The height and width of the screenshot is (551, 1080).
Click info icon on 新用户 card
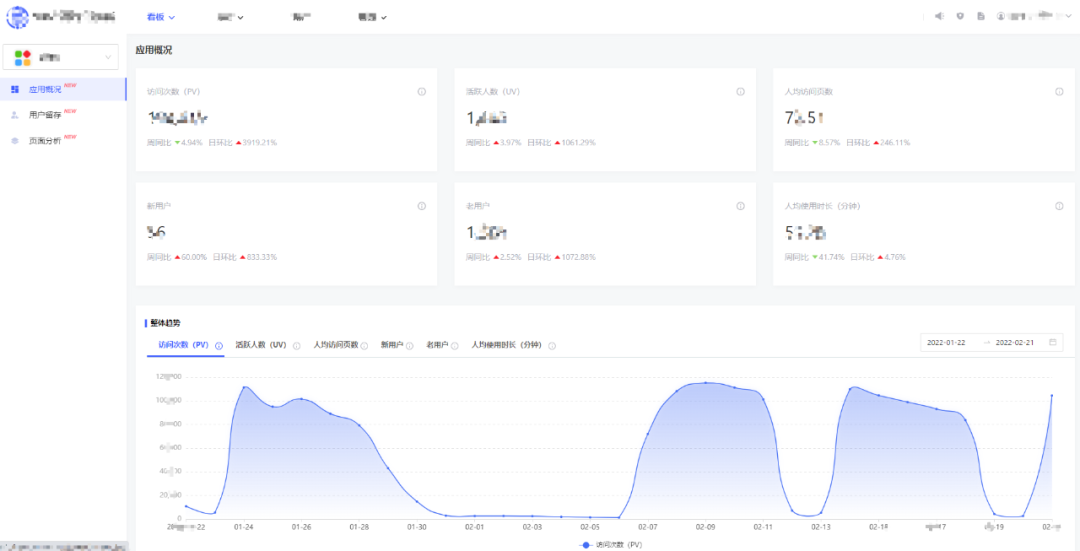pos(422,206)
